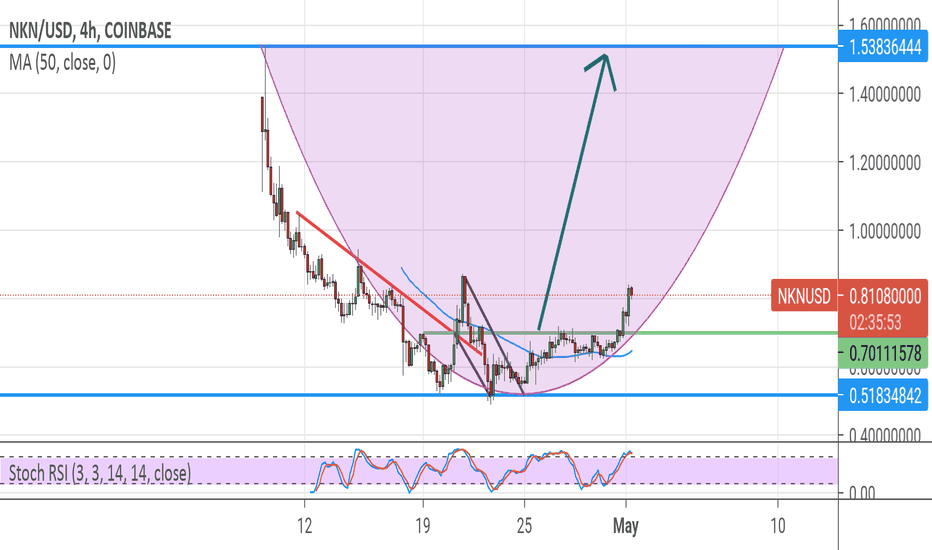Click the 0.51834842 blue price label
Viewport: 932px width, 550px height.
(x=883, y=395)
